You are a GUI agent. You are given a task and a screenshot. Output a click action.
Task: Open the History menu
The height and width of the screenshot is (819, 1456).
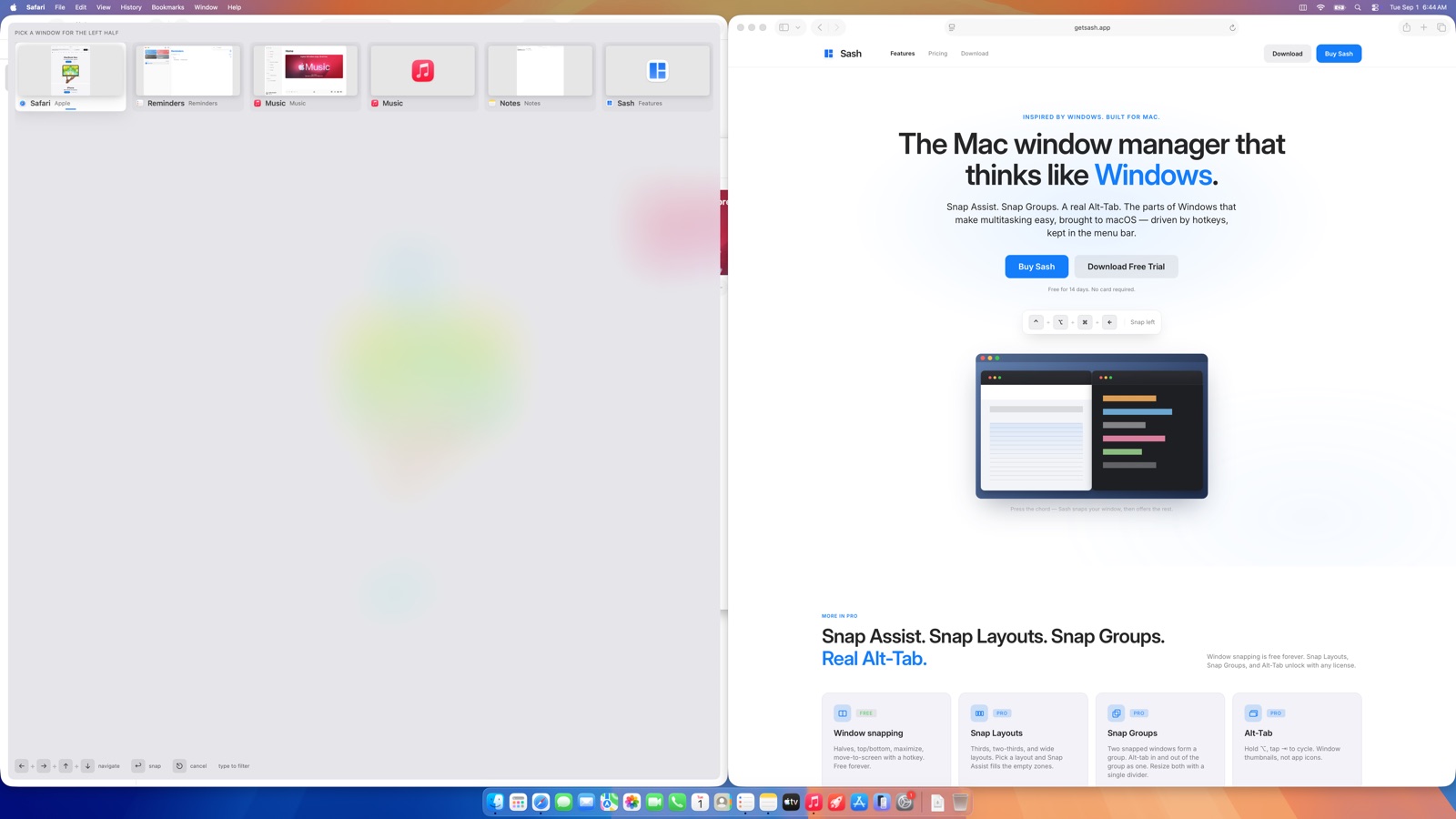pos(131,7)
